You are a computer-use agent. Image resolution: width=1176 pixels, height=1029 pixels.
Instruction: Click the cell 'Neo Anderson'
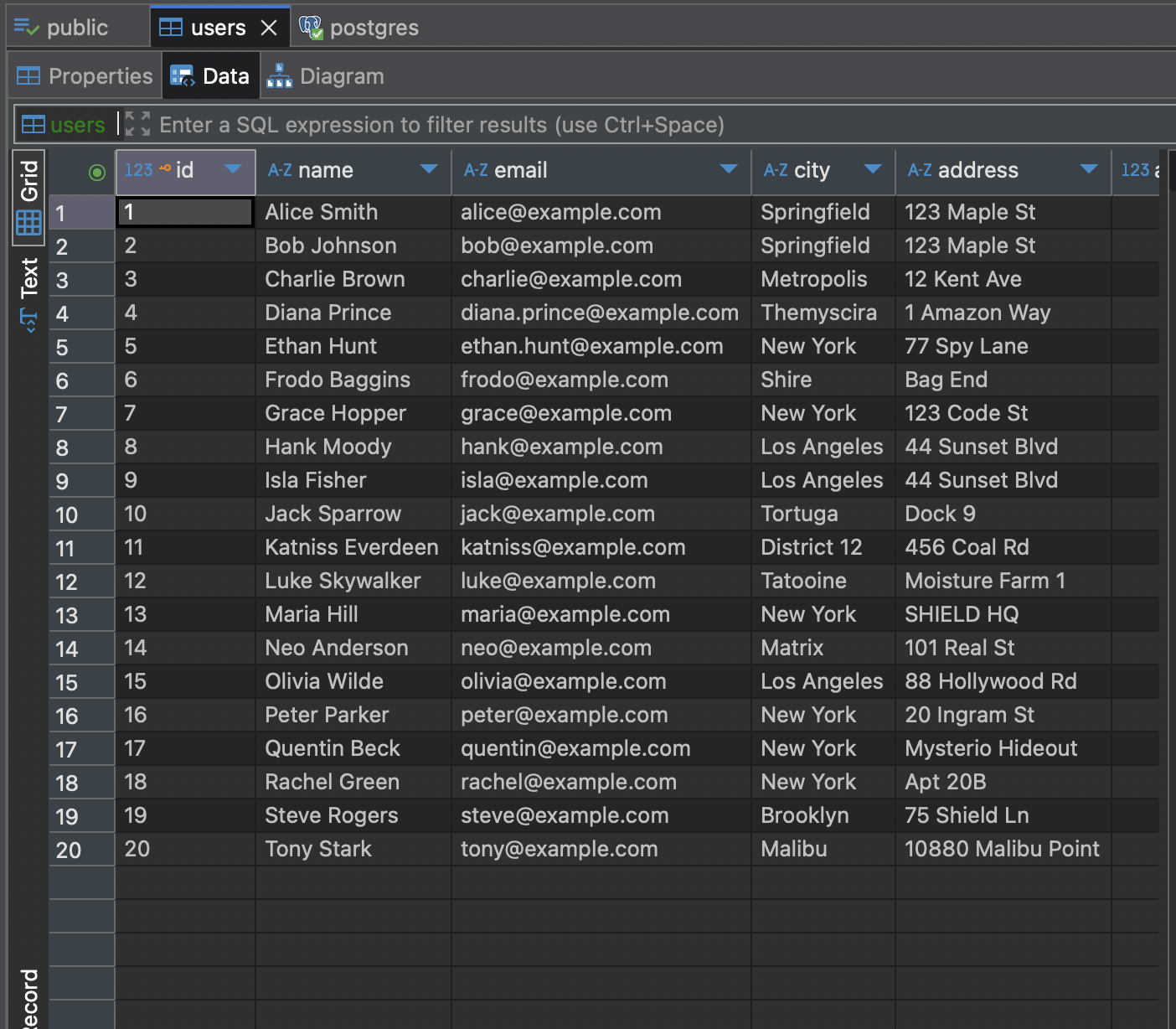(353, 648)
